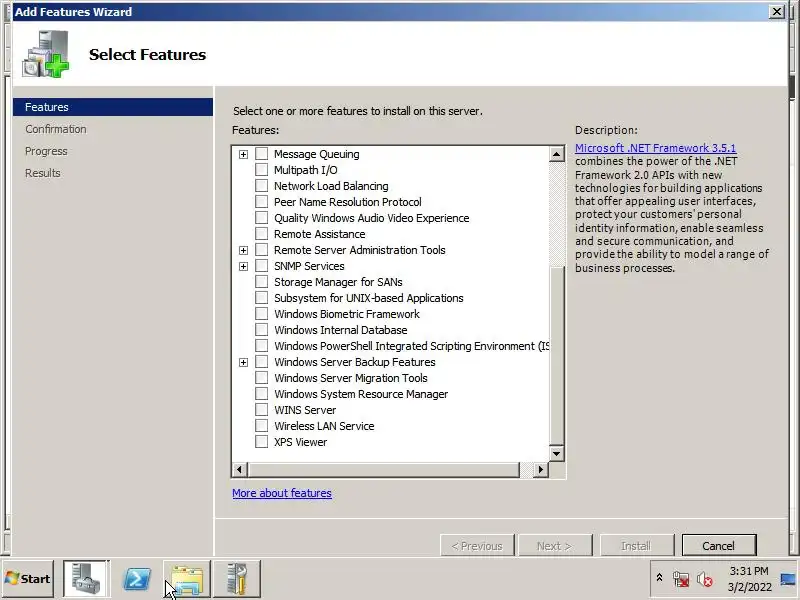This screenshot has width=800, height=600.
Task: Check Windows Server Backup Features checkbox
Action: click(x=261, y=362)
